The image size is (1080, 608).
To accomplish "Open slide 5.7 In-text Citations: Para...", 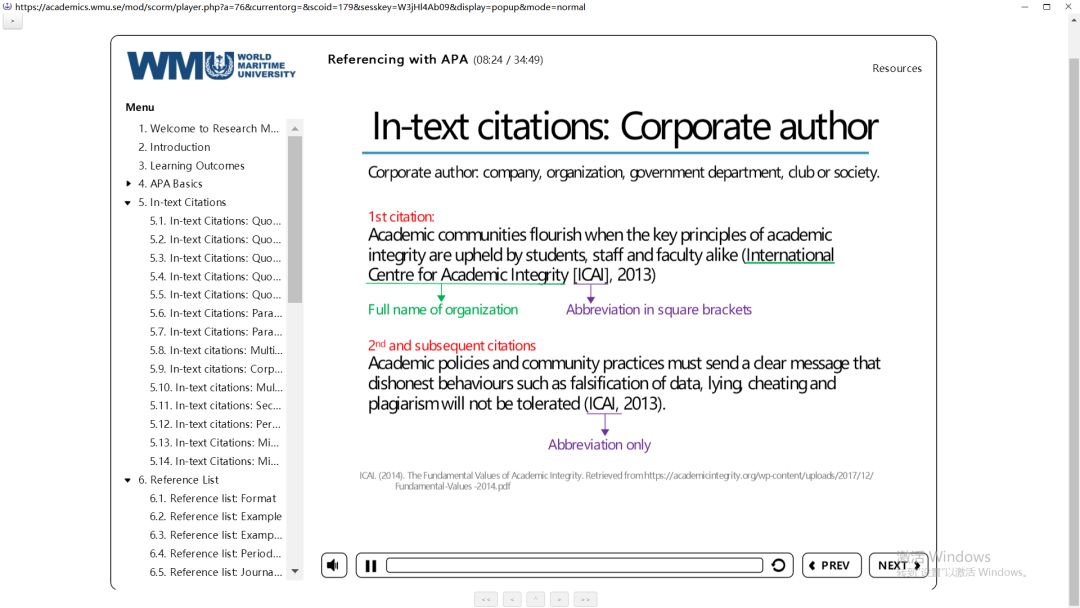I will click(x=216, y=332).
